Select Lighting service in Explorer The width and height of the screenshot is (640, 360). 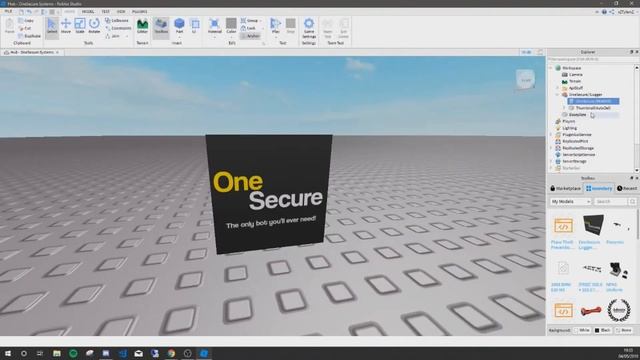pyautogui.click(x=566, y=128)
